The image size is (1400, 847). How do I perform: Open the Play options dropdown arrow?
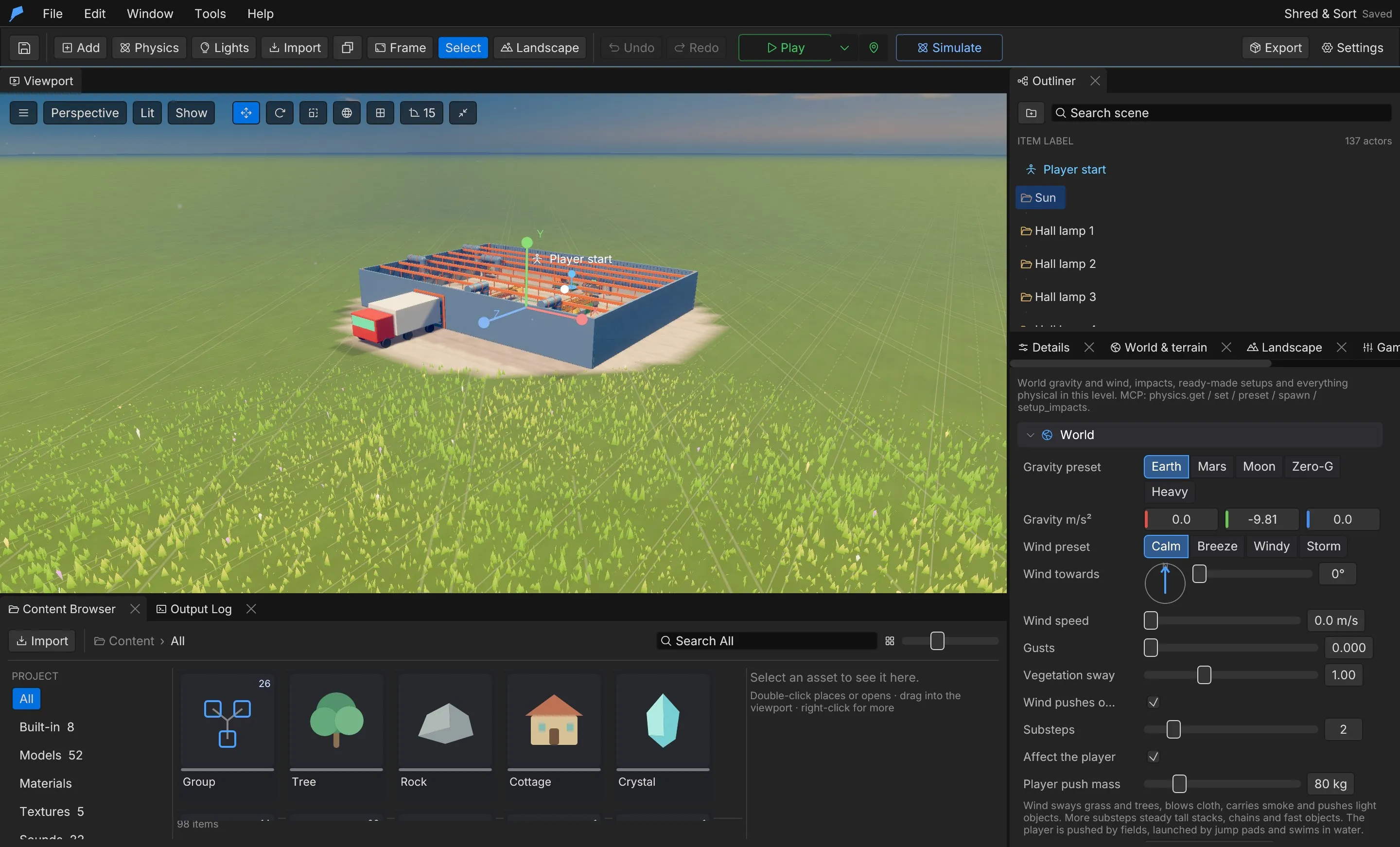tap(844, 48)
